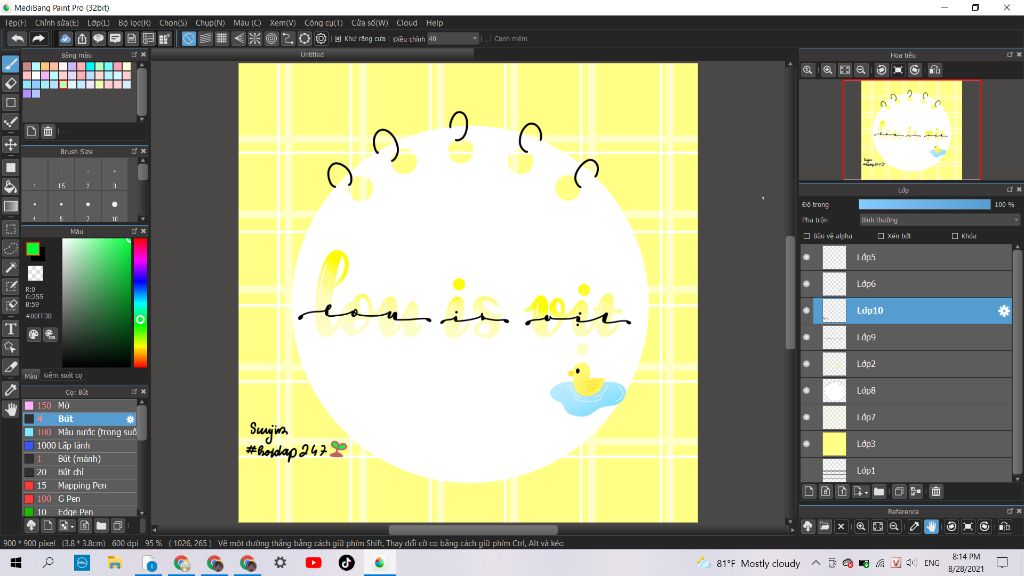Adjust the Độ trong opacity slider

coord(924,204)
